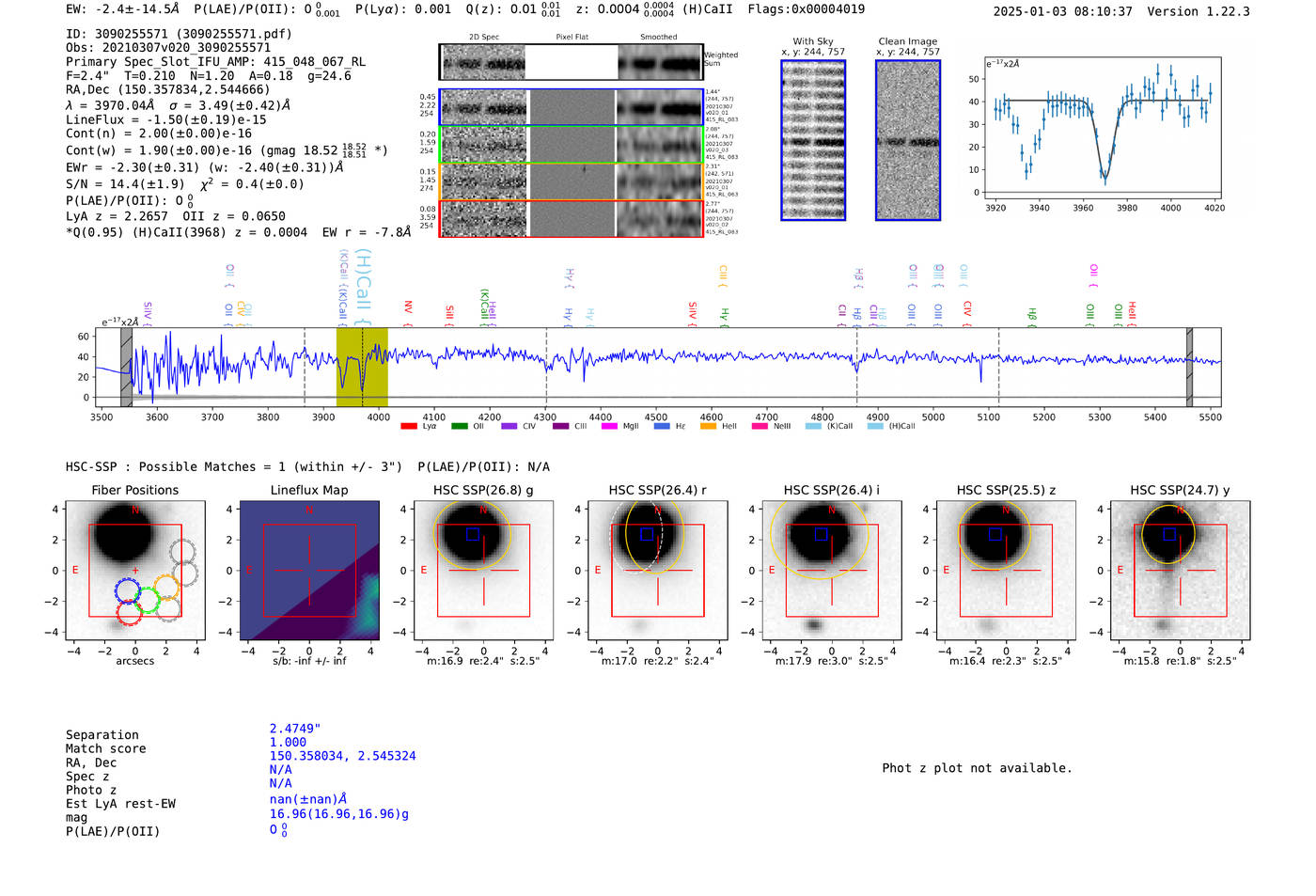The height and width of the screenshot is (896, 1316).
Task: Open the HSC SSP(26.8) g image
Action: tap(483, 571)
